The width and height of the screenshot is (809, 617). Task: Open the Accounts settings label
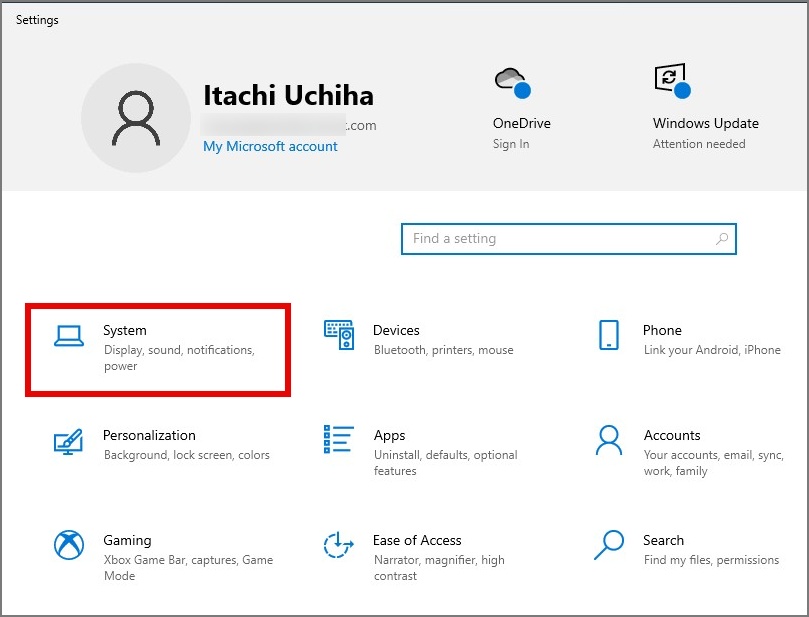pyautogui.click(x=672, y=435)
